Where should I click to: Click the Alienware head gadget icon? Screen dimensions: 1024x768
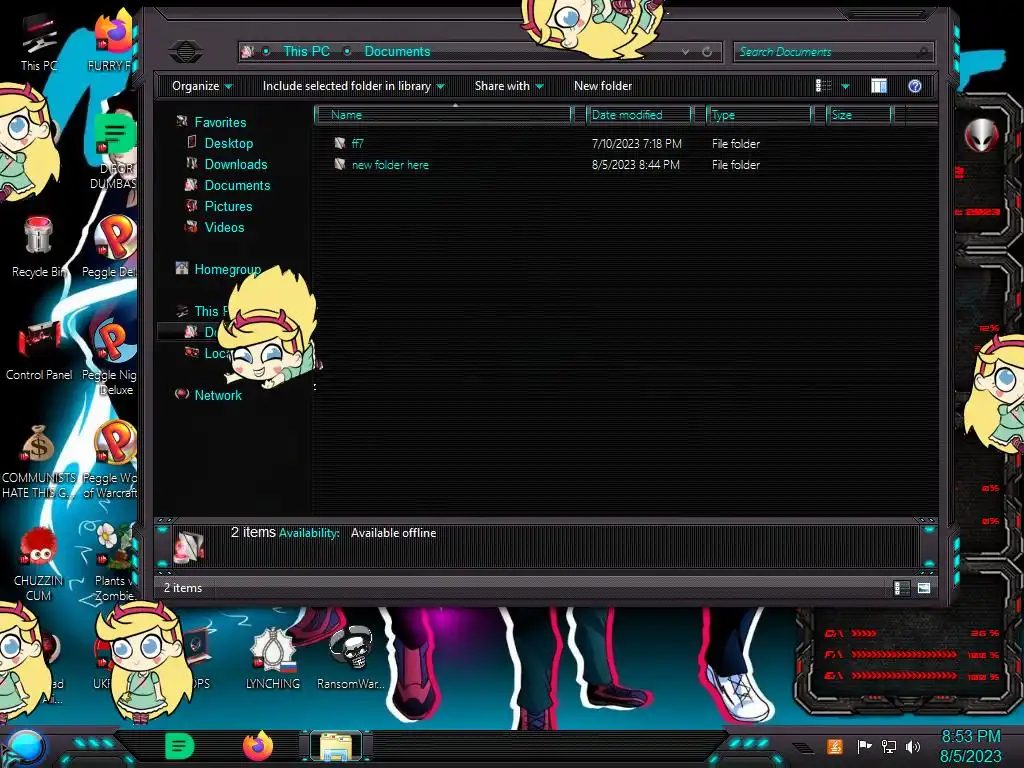(x=981, y=135)
